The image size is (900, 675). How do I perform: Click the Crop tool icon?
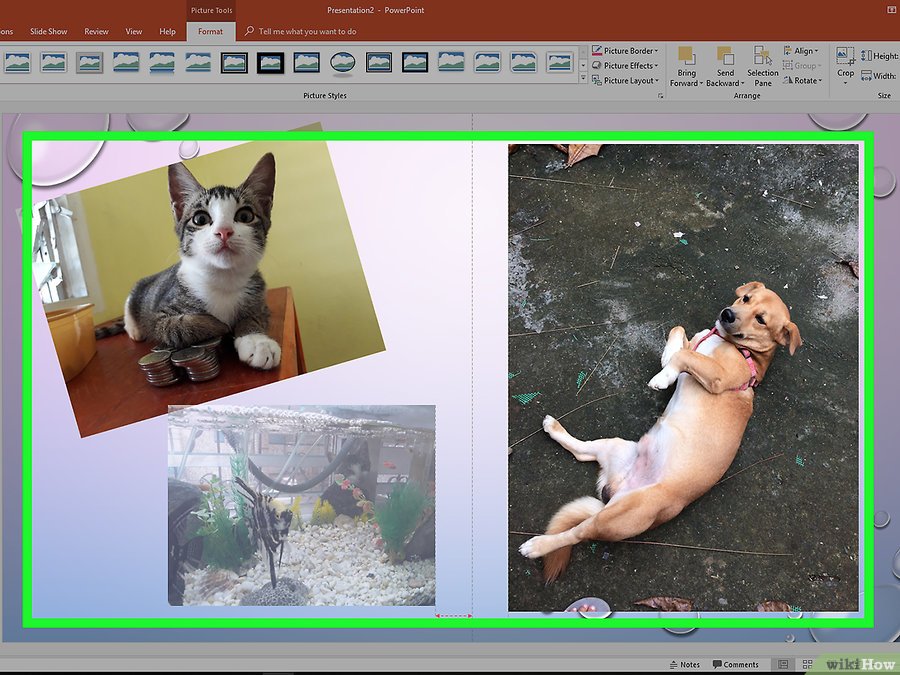pyautogui.click(x=845, y=57)
